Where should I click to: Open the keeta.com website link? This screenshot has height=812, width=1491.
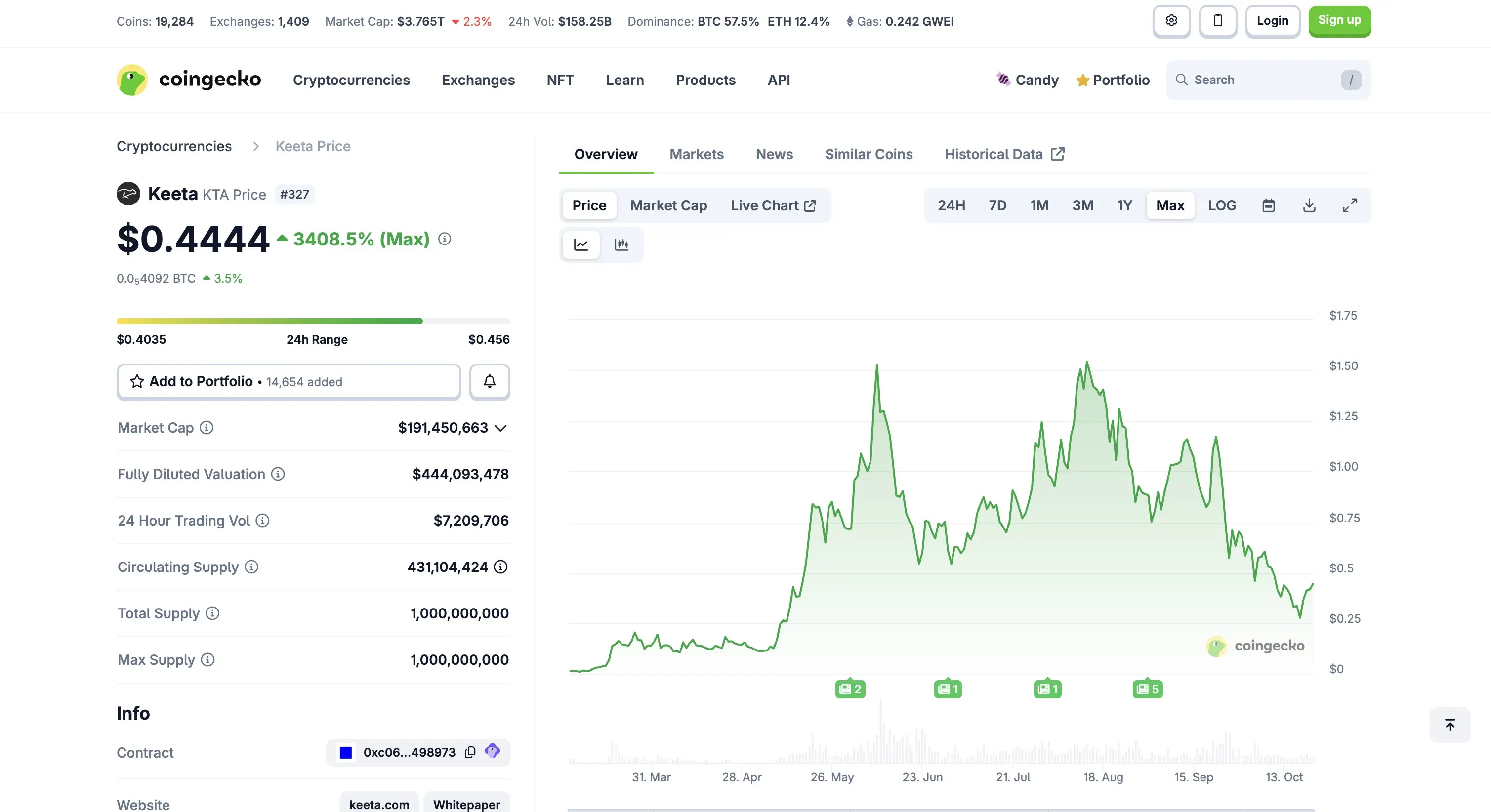(x=378, y=804)
